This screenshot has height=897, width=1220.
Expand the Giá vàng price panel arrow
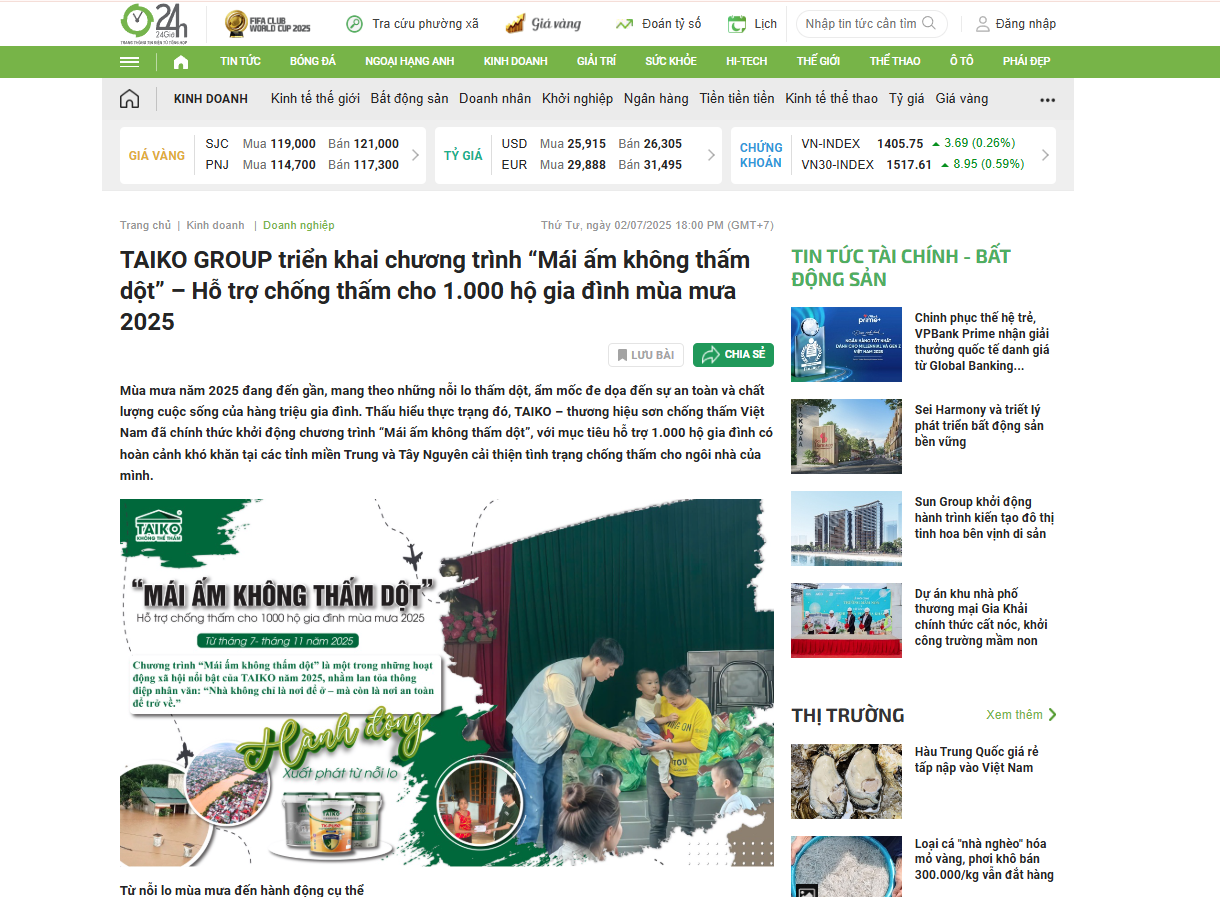click(x=416, y=155)
